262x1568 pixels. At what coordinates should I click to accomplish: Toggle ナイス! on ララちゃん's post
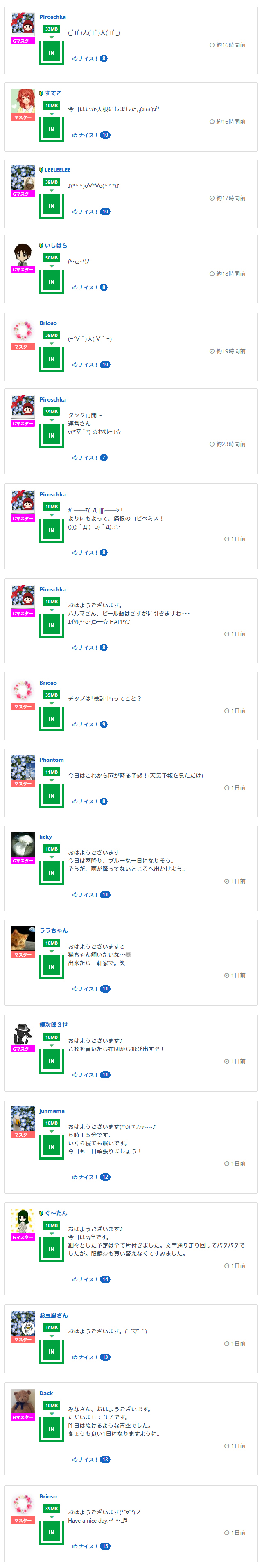pyautogui.click(x=85, y=989)
